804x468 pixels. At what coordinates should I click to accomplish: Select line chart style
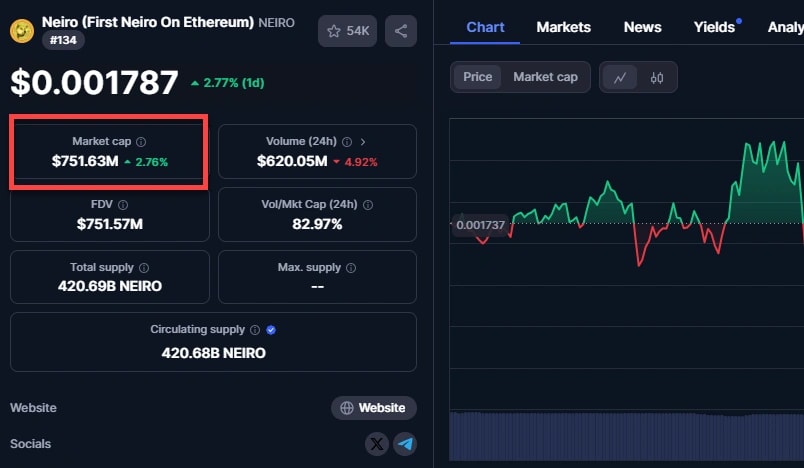point(620,77)
